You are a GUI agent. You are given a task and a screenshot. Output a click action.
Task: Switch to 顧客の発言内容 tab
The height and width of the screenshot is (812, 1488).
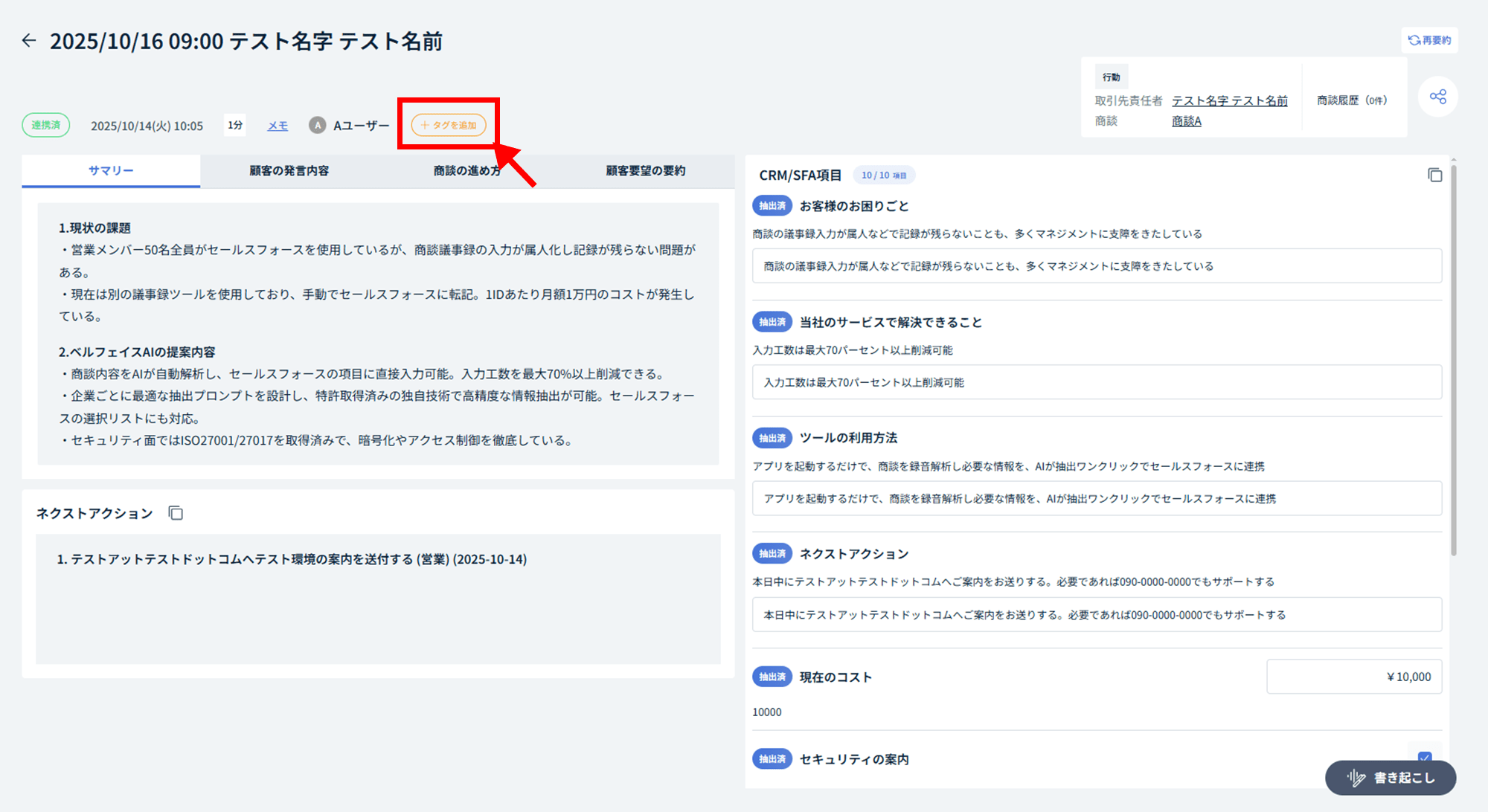tap(289, 171)
